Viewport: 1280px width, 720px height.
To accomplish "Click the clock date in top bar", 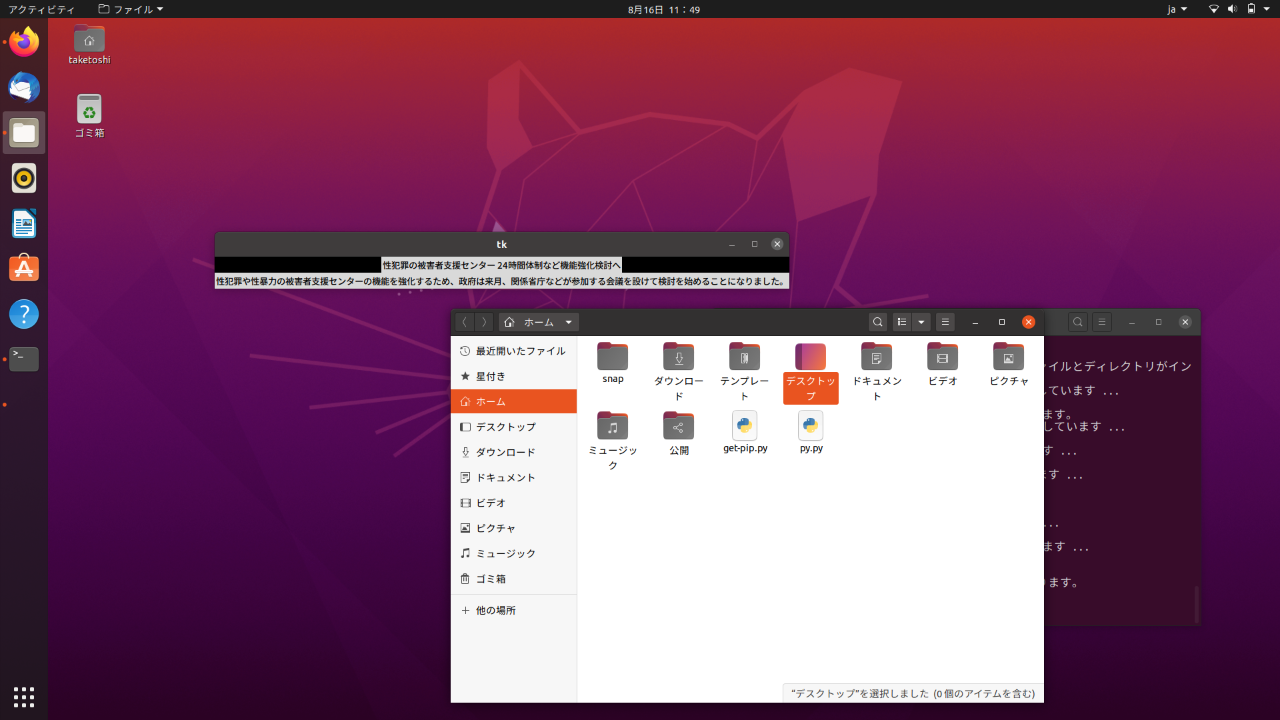I will click(663, 9).
